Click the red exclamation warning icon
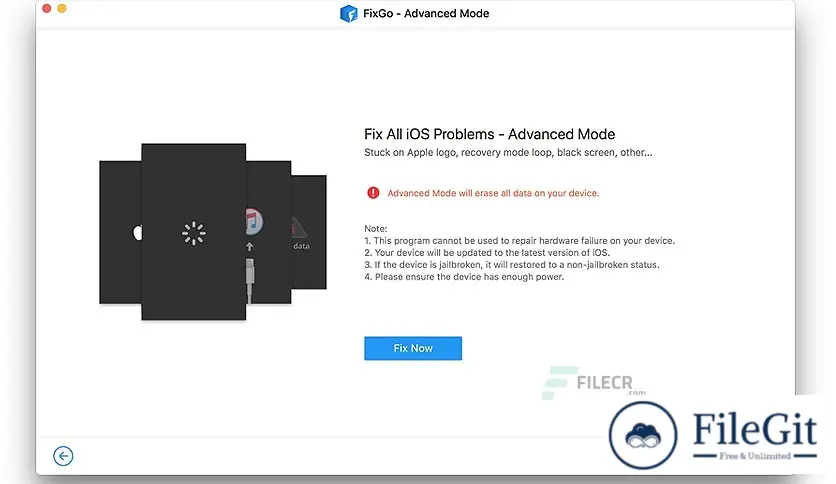The height and width of the screenshot is (484, 836). [373, 193]
